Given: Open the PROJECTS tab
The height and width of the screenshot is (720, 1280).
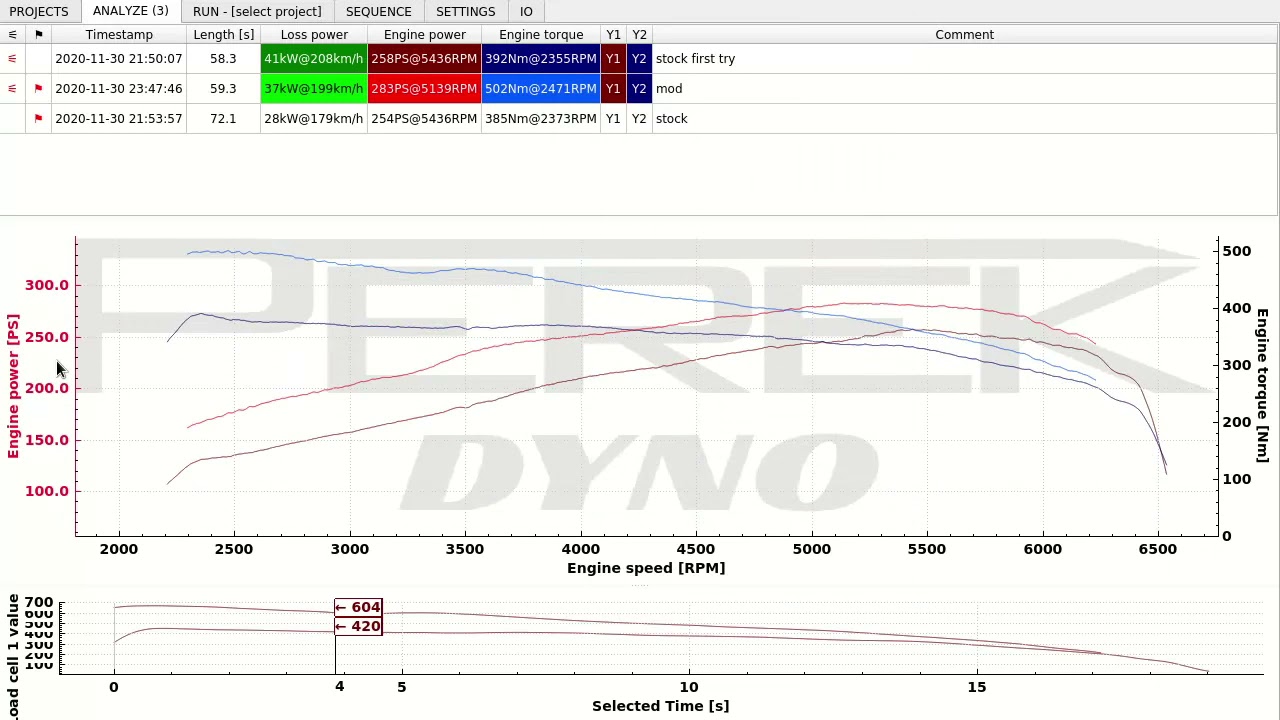Looking at the screenshot, I should click(x=39, y=11).
